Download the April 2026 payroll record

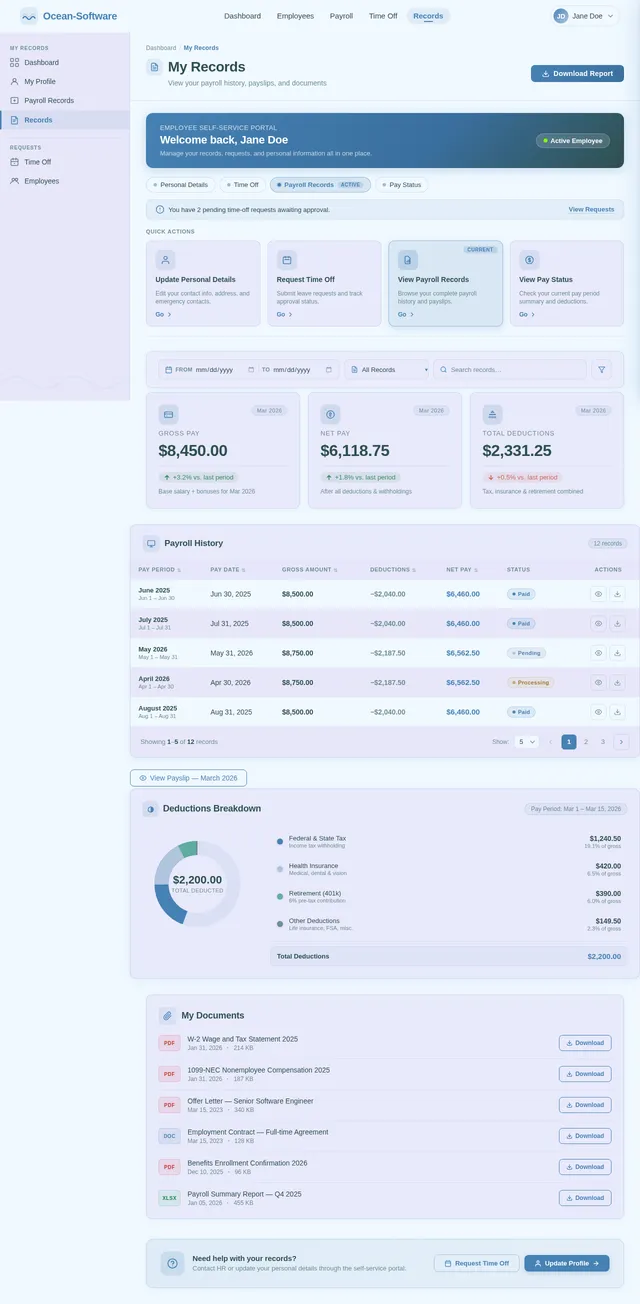[x=617, y=683]
